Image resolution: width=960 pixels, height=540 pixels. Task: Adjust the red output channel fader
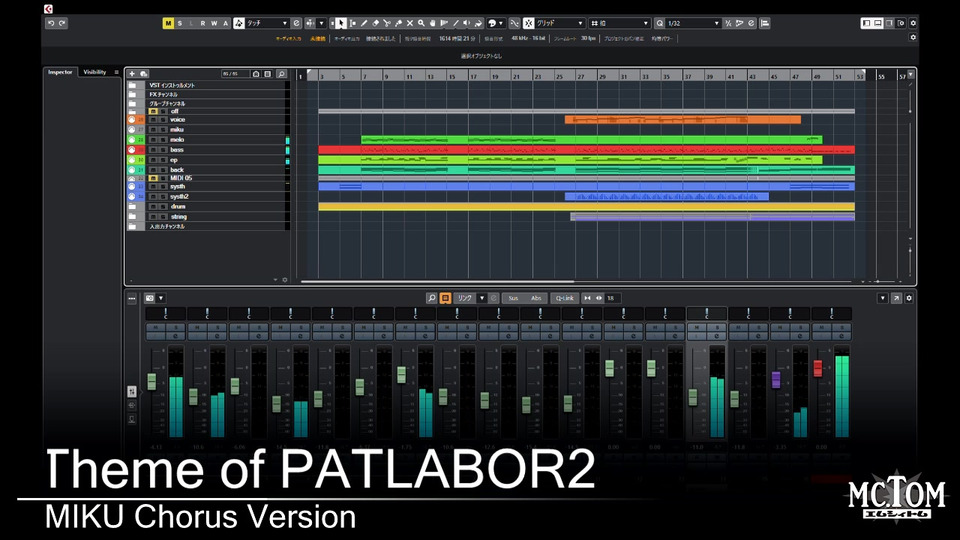coord(817,368)
